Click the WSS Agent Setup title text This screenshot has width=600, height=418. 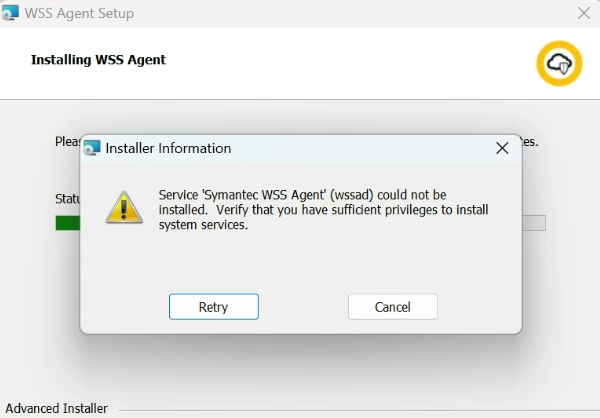click(x=80, y=14)
